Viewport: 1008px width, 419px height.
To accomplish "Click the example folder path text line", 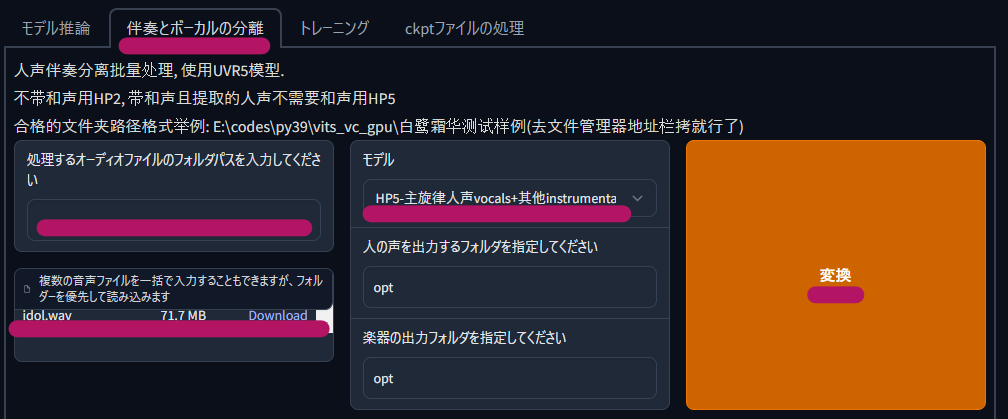I will (379, 127).
